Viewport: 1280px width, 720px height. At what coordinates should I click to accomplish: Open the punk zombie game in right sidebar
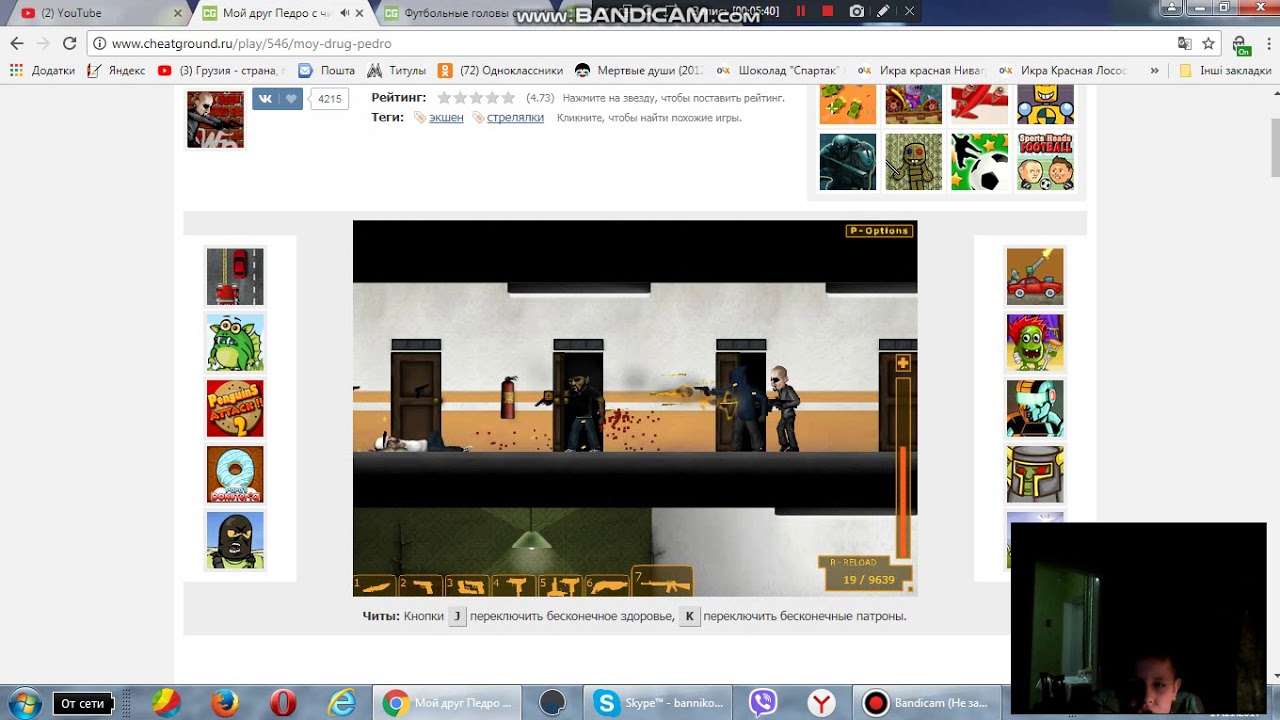click(1035, 343)
